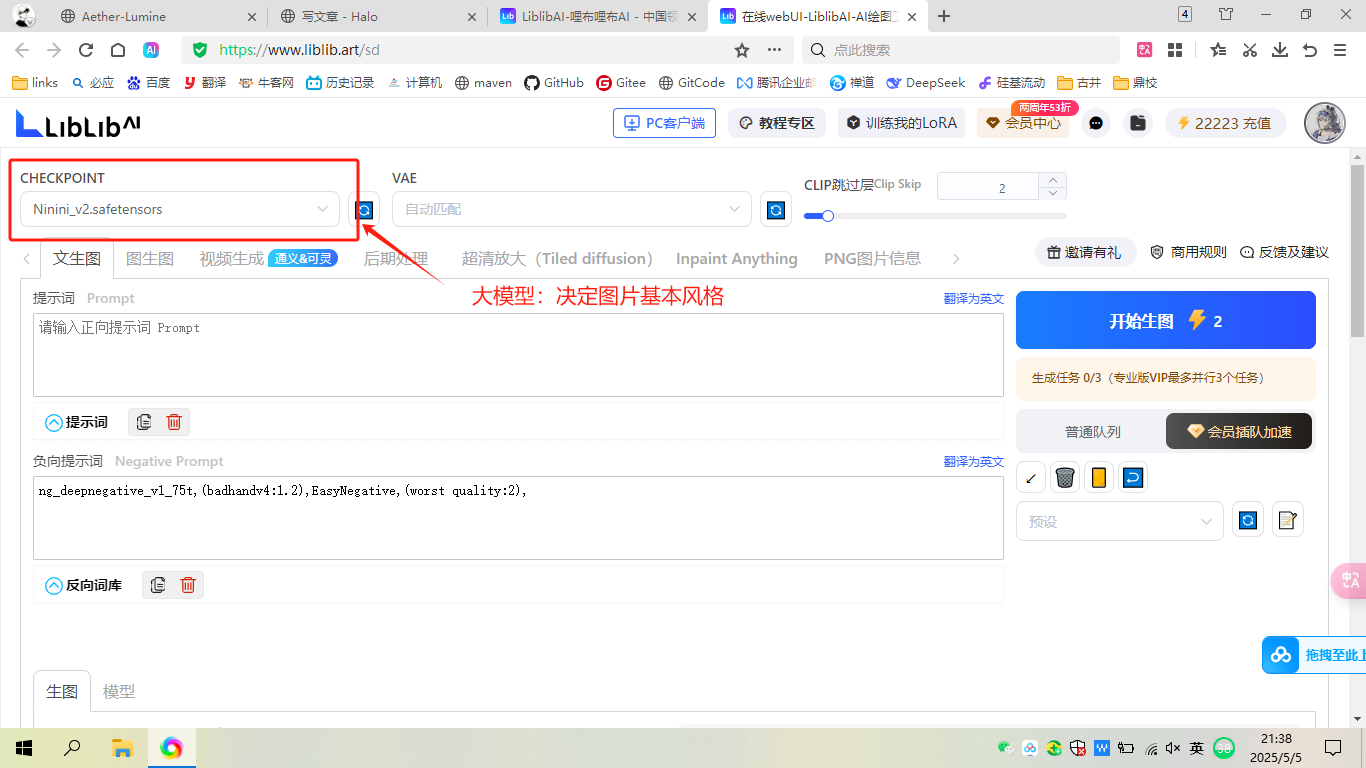Click the blue return arrow icon

tap(1132, 478)
